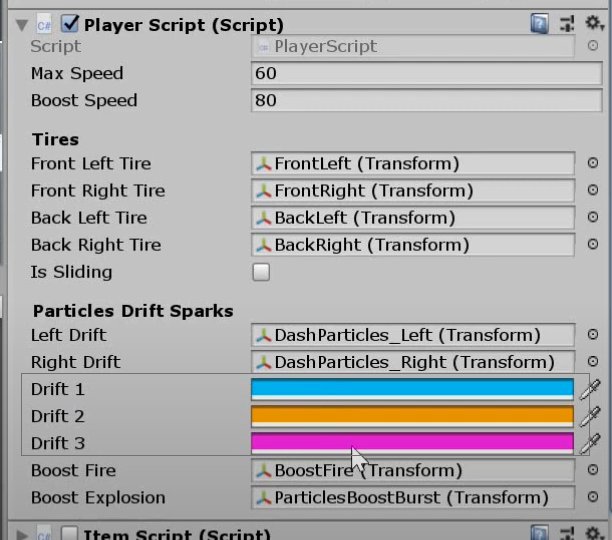The width and height of the screenshot is (612, 540).
Task: Click the Boost Speed property label
Action: (84, 101)
